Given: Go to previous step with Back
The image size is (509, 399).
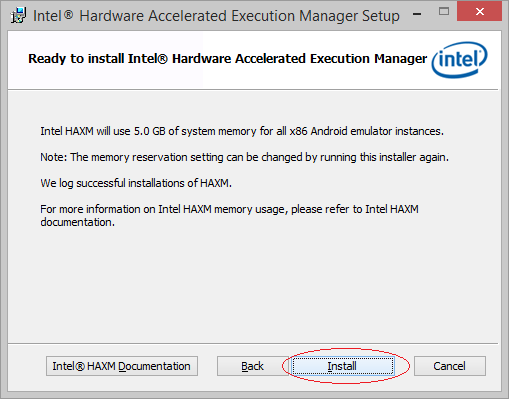Looking at the screenshot, I should [x=252, y=366].
